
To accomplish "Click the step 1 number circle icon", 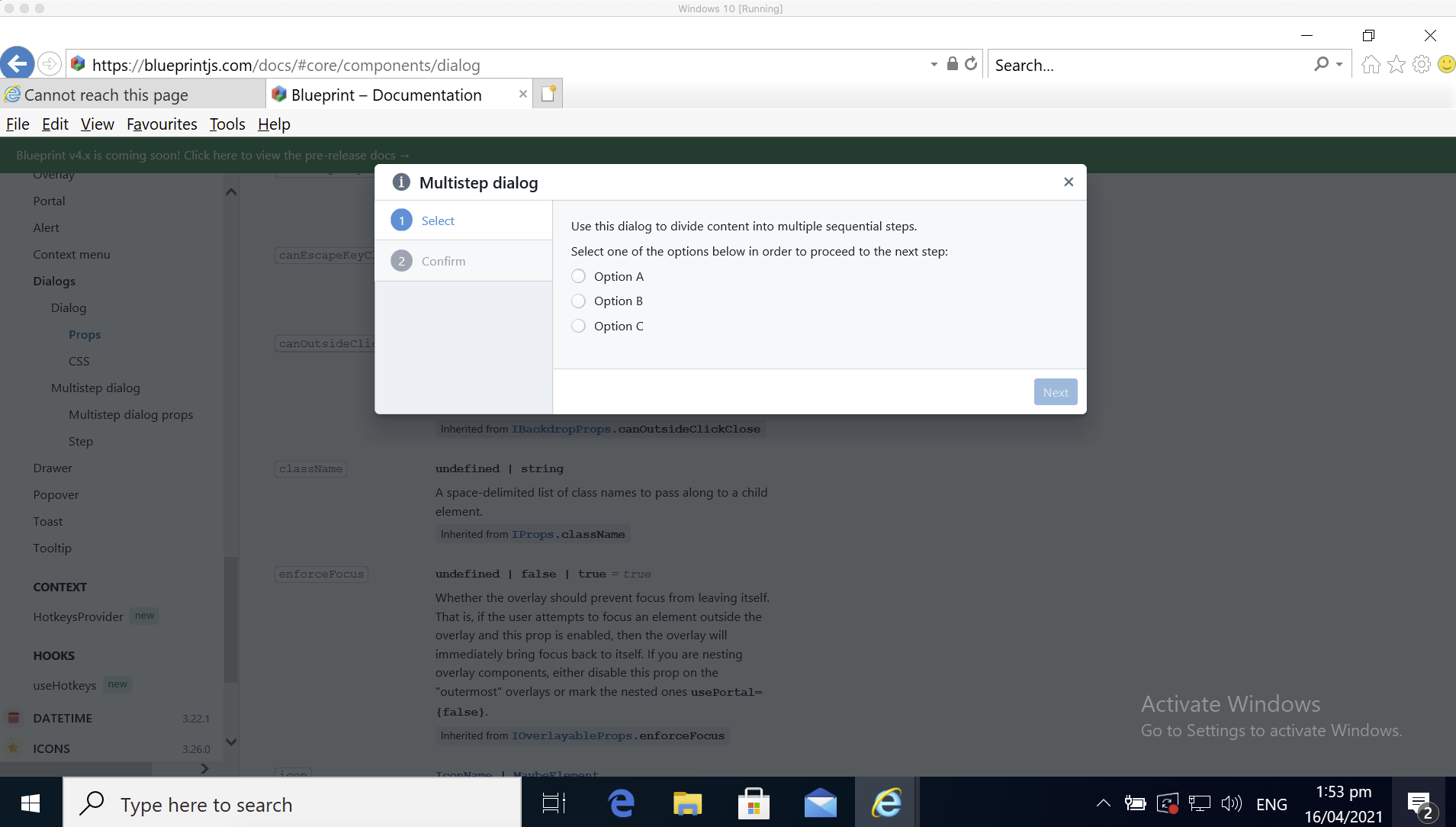I will pyautogui.click(x=401, y=220).
